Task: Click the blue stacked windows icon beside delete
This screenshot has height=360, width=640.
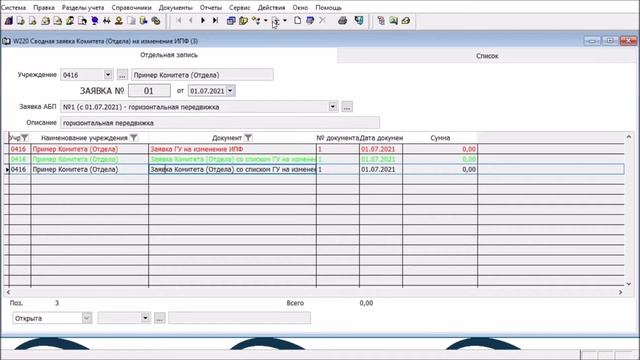Action: point(310,20)
